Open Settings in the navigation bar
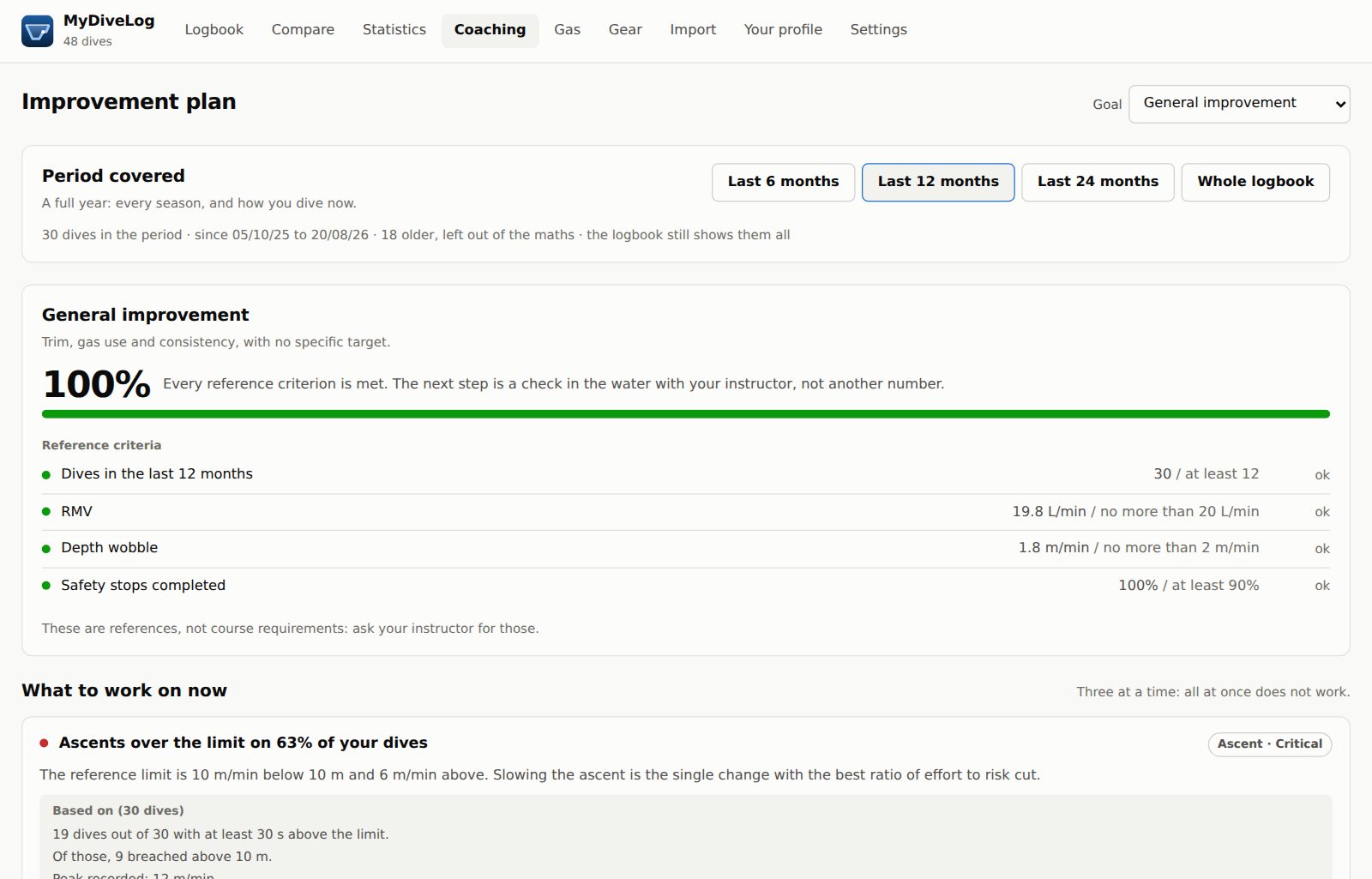1372x879 pixels. coord(878,30)
